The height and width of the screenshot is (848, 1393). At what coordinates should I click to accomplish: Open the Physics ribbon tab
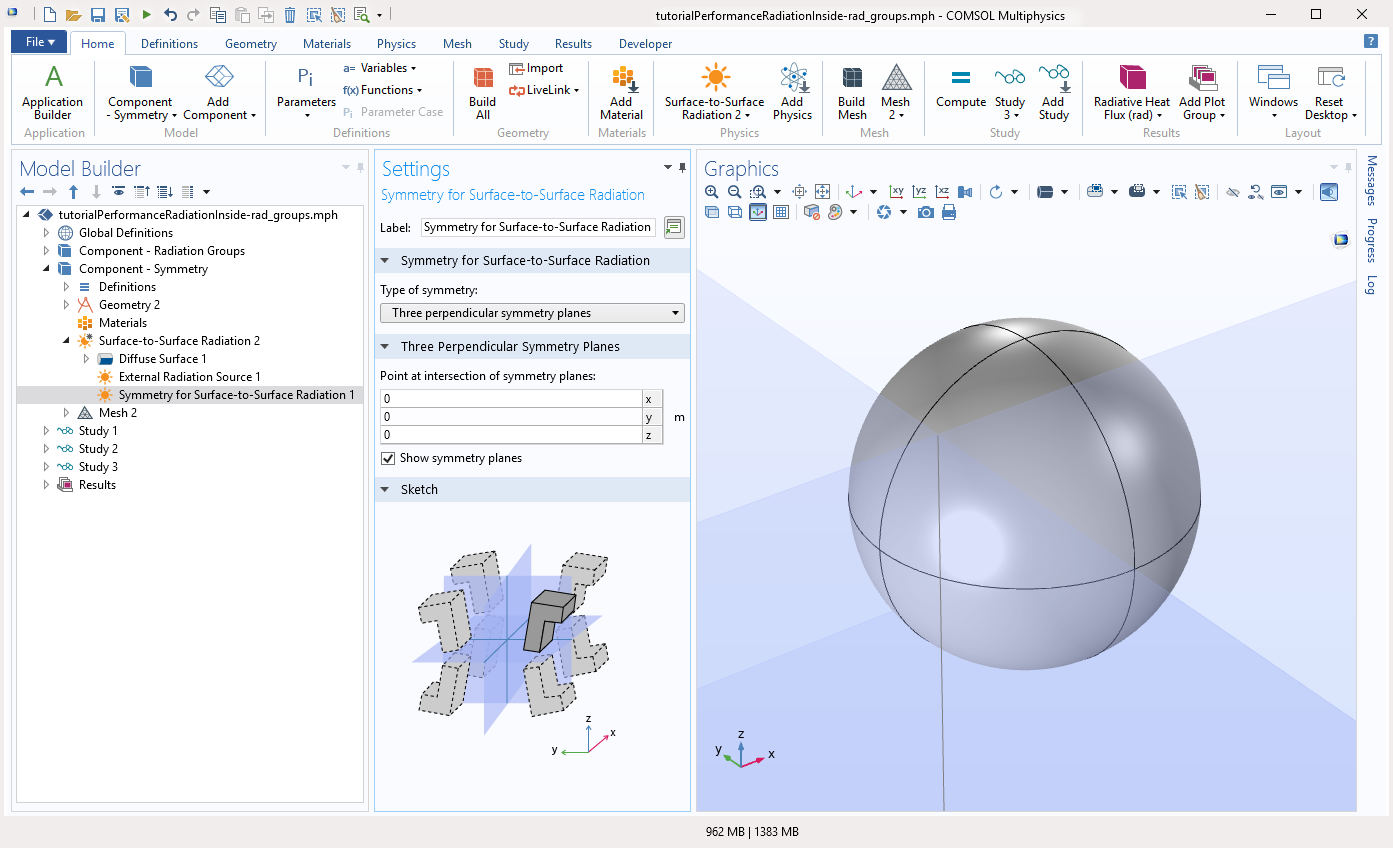(x=396, y=43)
